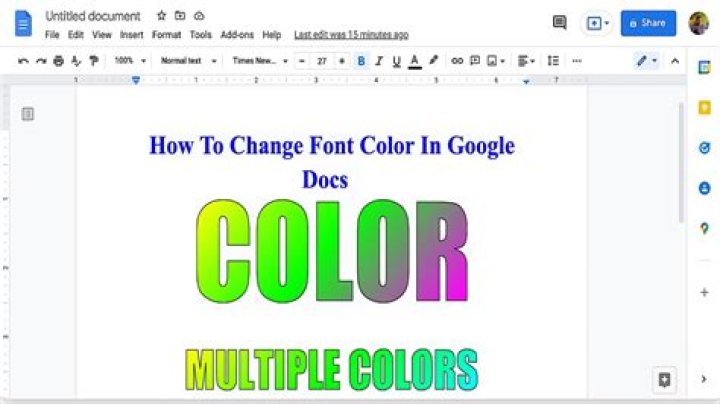The image size is (720, 404).
Task: Click the left indent marker on ruler
Action: coord(135,80)
